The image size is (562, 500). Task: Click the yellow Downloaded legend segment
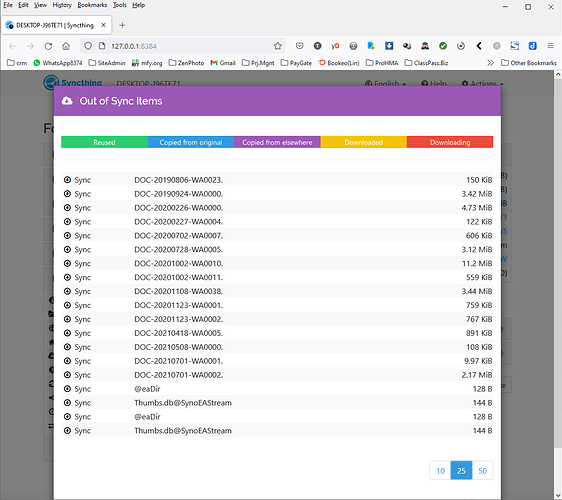(x=363, y=142)
